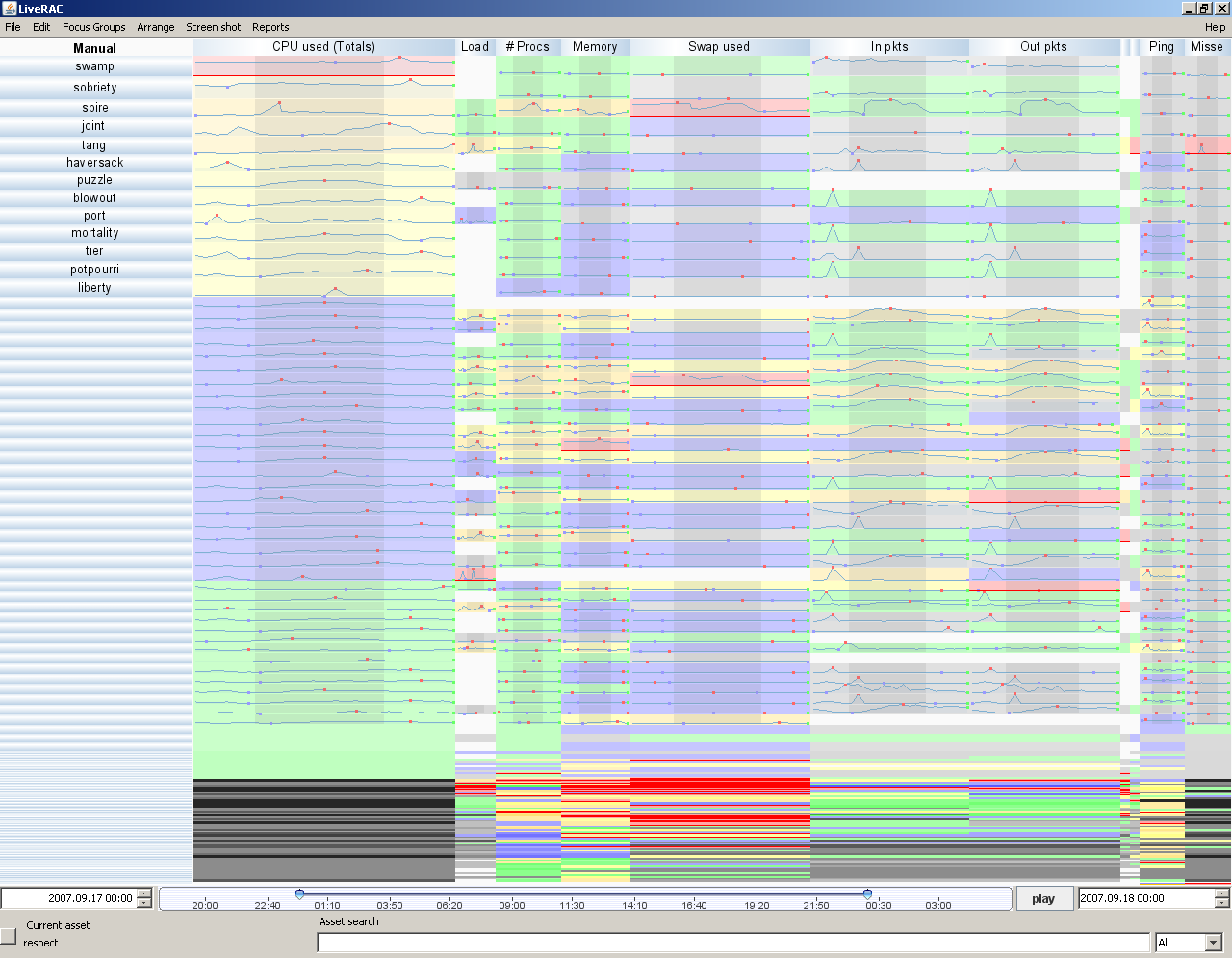Select the tang asset row
Viewport: 1232px width, 959px height.
click(x=95, y=145)
